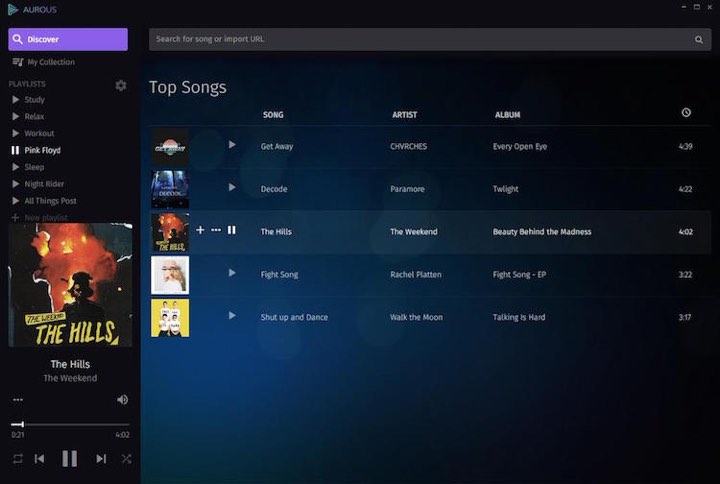Open player options ellipsis above progress bar

17,400
